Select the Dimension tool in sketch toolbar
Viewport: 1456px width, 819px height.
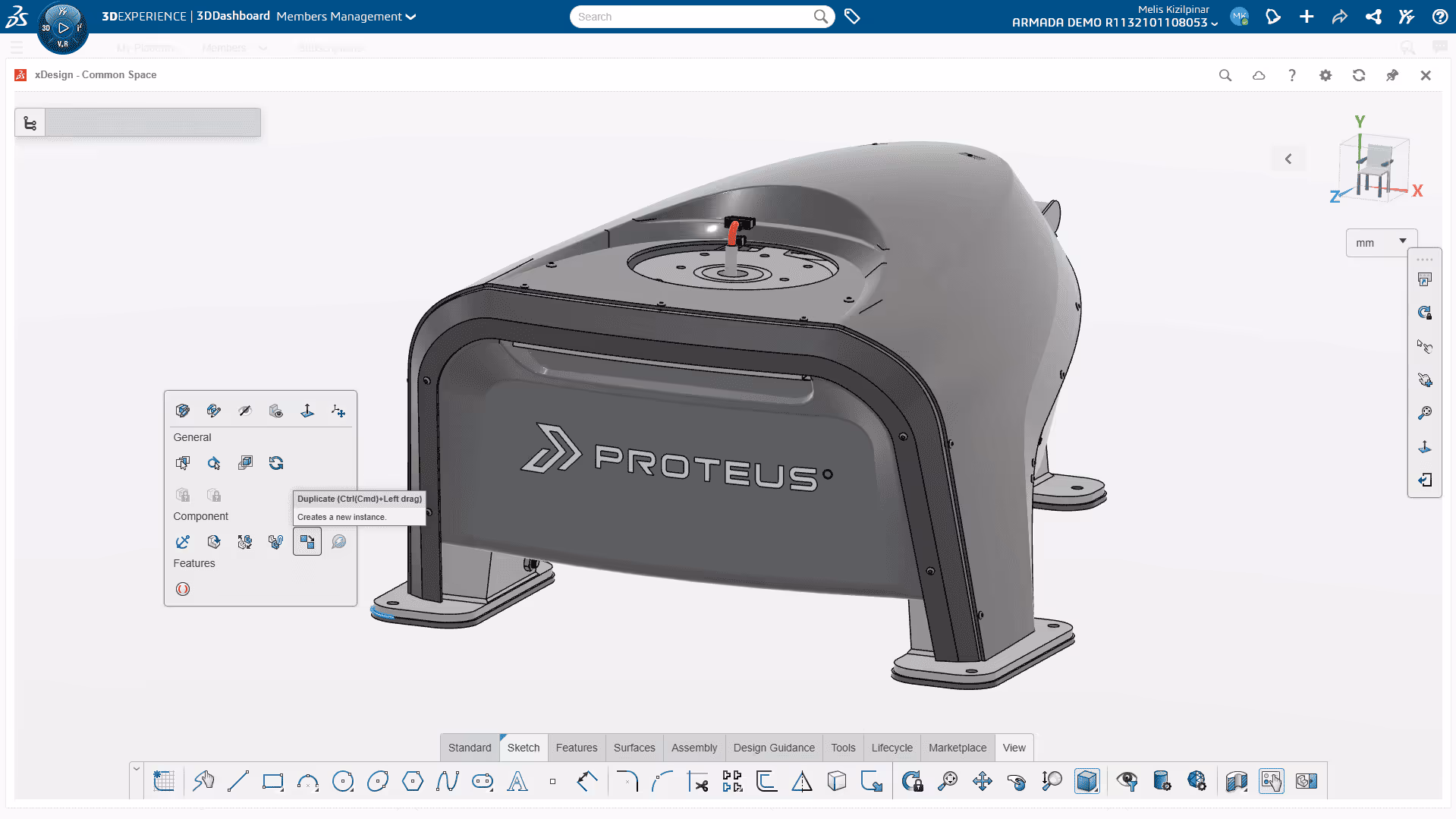(x=587, y=781)
